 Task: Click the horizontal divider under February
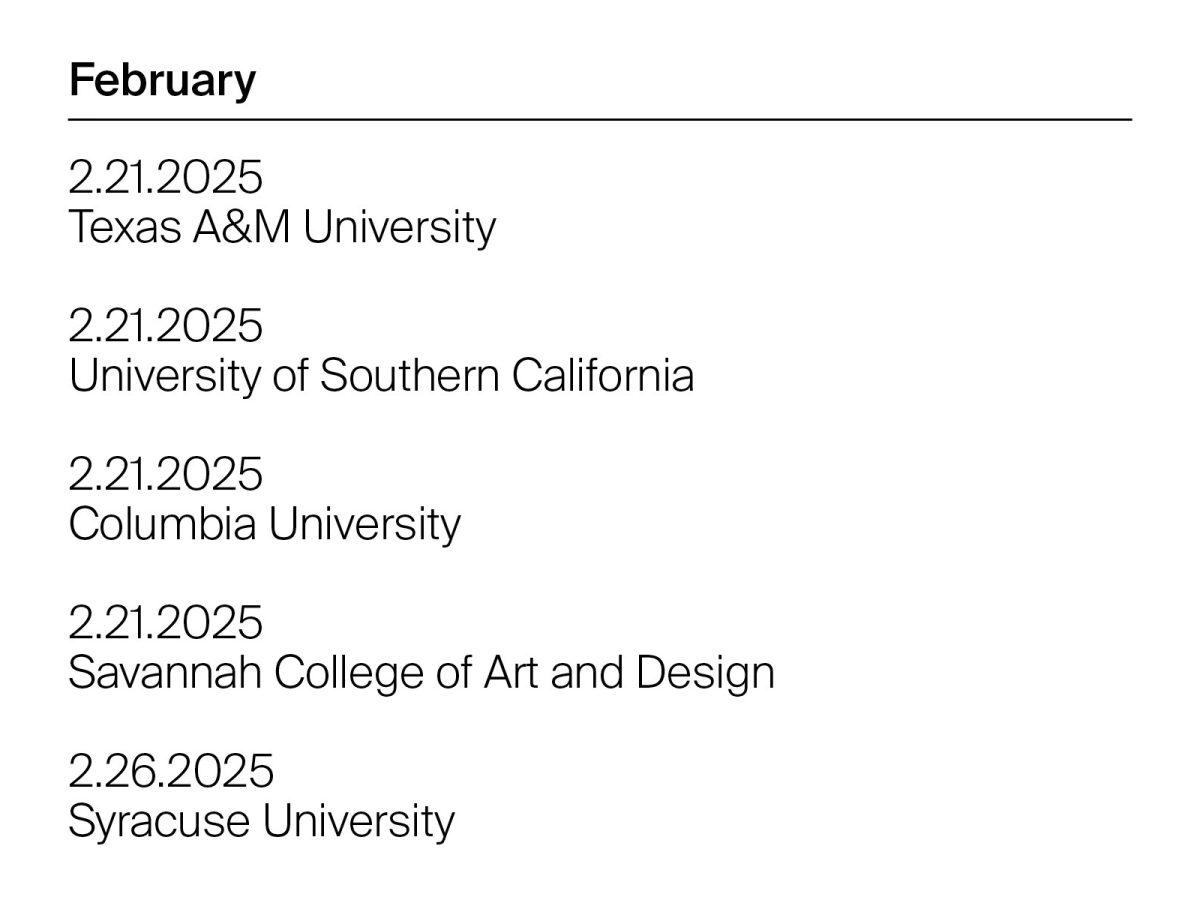(600, 120)
